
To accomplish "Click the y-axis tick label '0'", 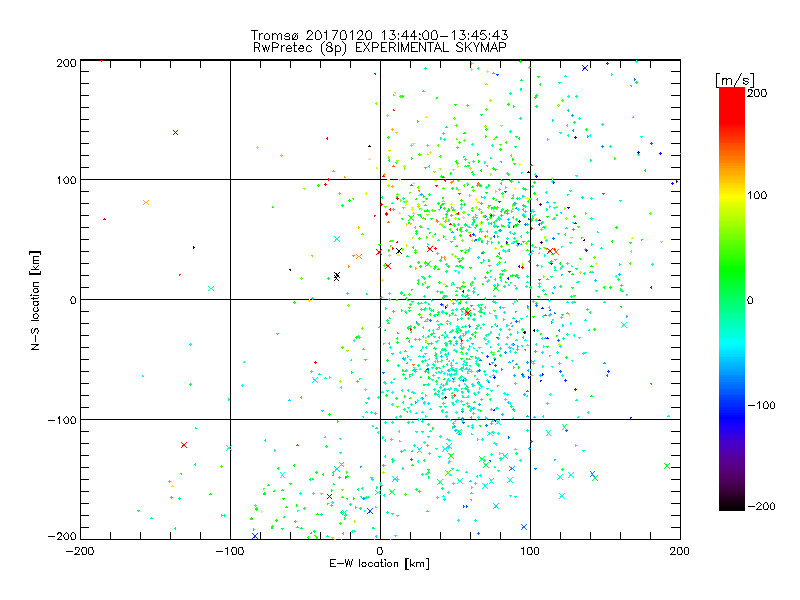I will (72, 300).
